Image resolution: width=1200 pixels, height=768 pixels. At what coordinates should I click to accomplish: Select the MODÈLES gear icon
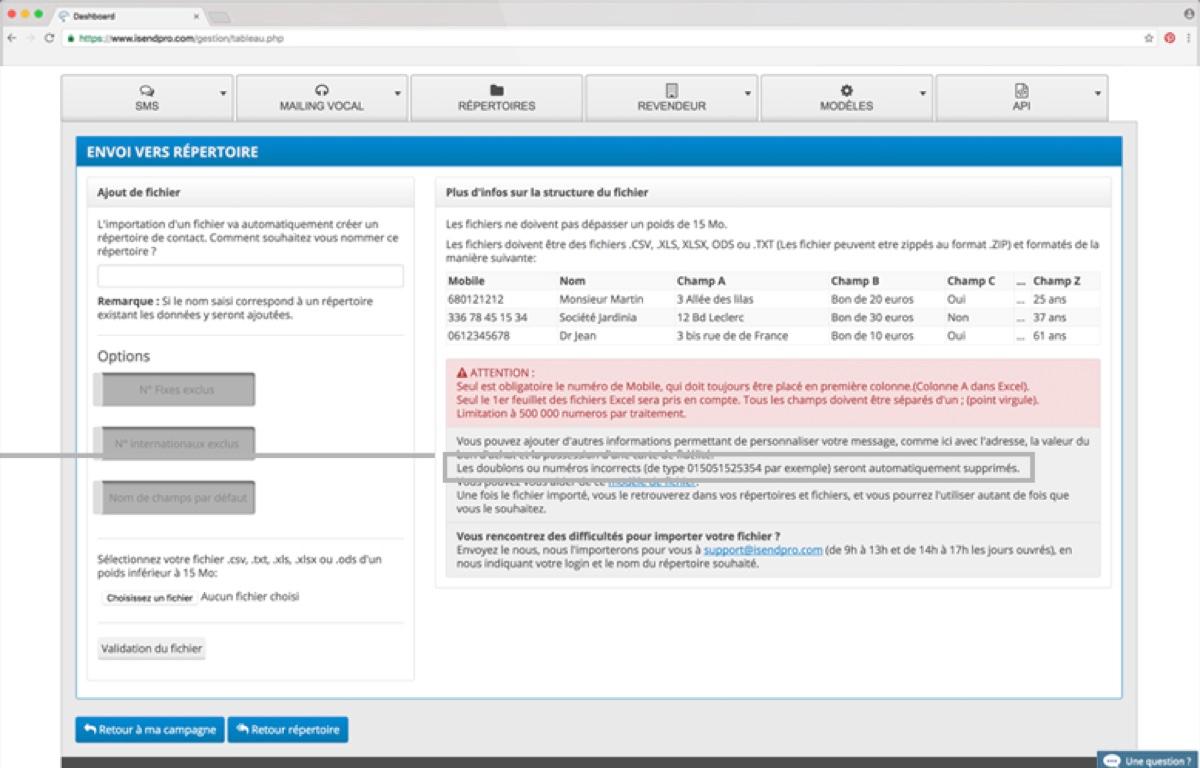845,90
